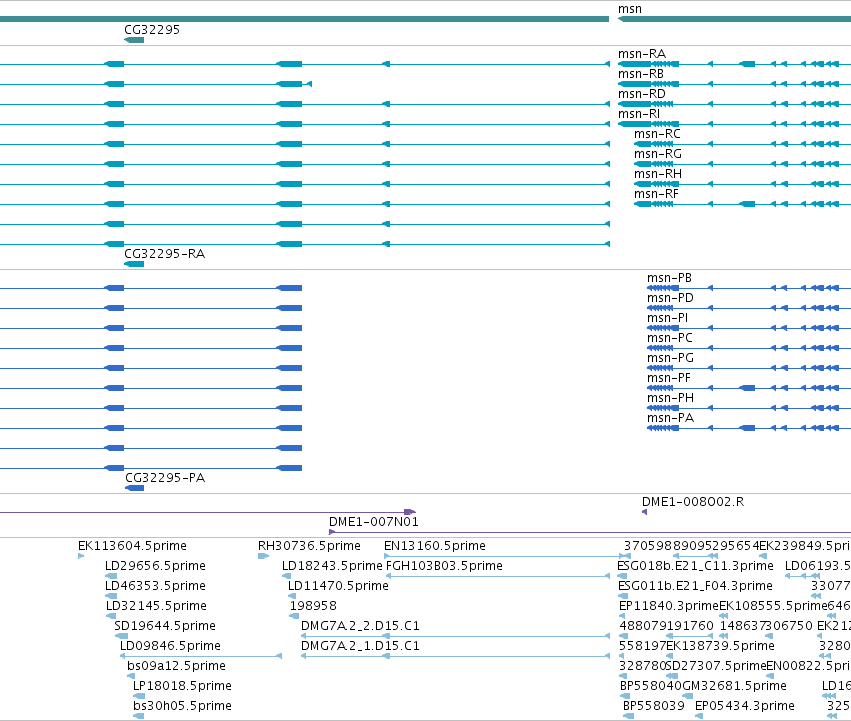851x721 pixels.
Task: Select EST FGH103B03.5prime
Action: 444,566
